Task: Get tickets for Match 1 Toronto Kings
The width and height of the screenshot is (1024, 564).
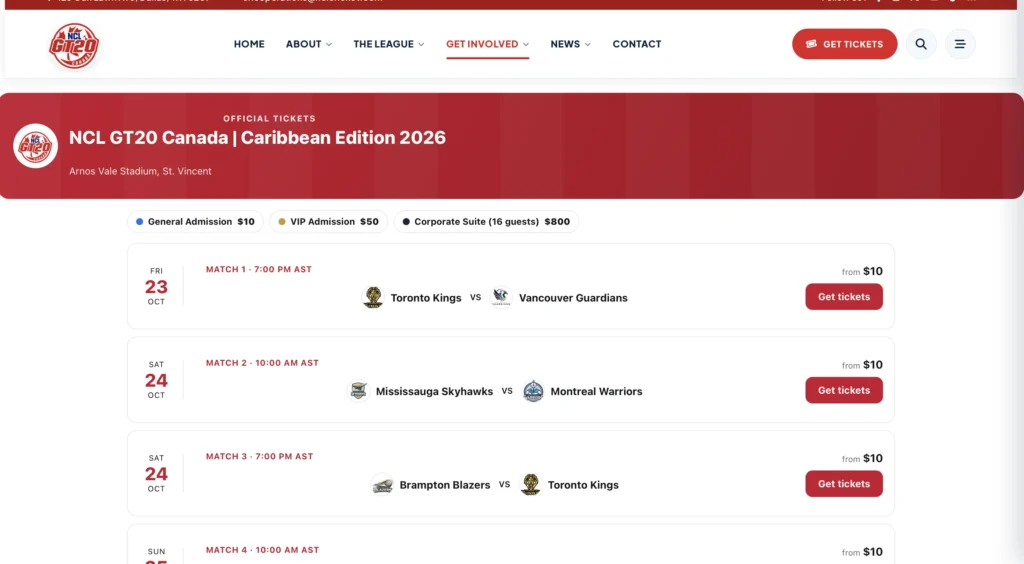Action: point(844,296)
